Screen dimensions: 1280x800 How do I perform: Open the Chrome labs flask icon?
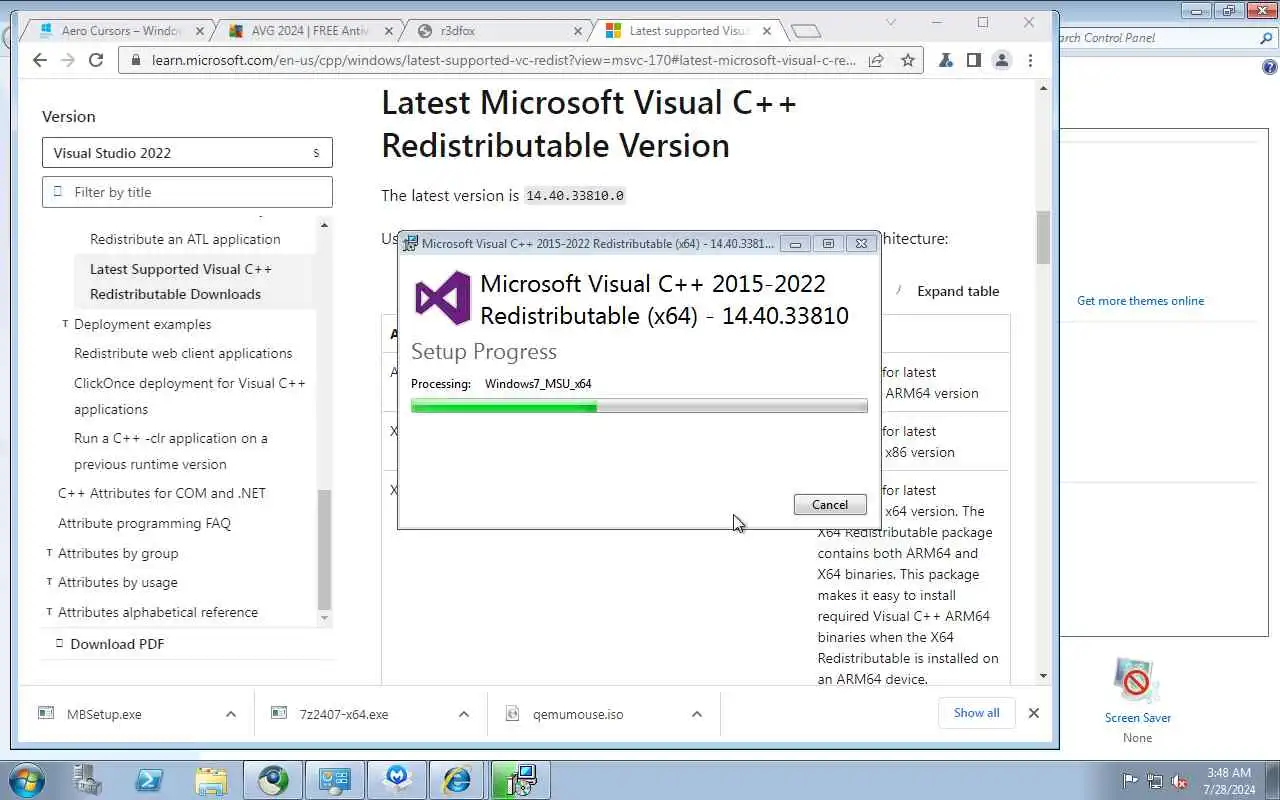click(x=945, y=60)
